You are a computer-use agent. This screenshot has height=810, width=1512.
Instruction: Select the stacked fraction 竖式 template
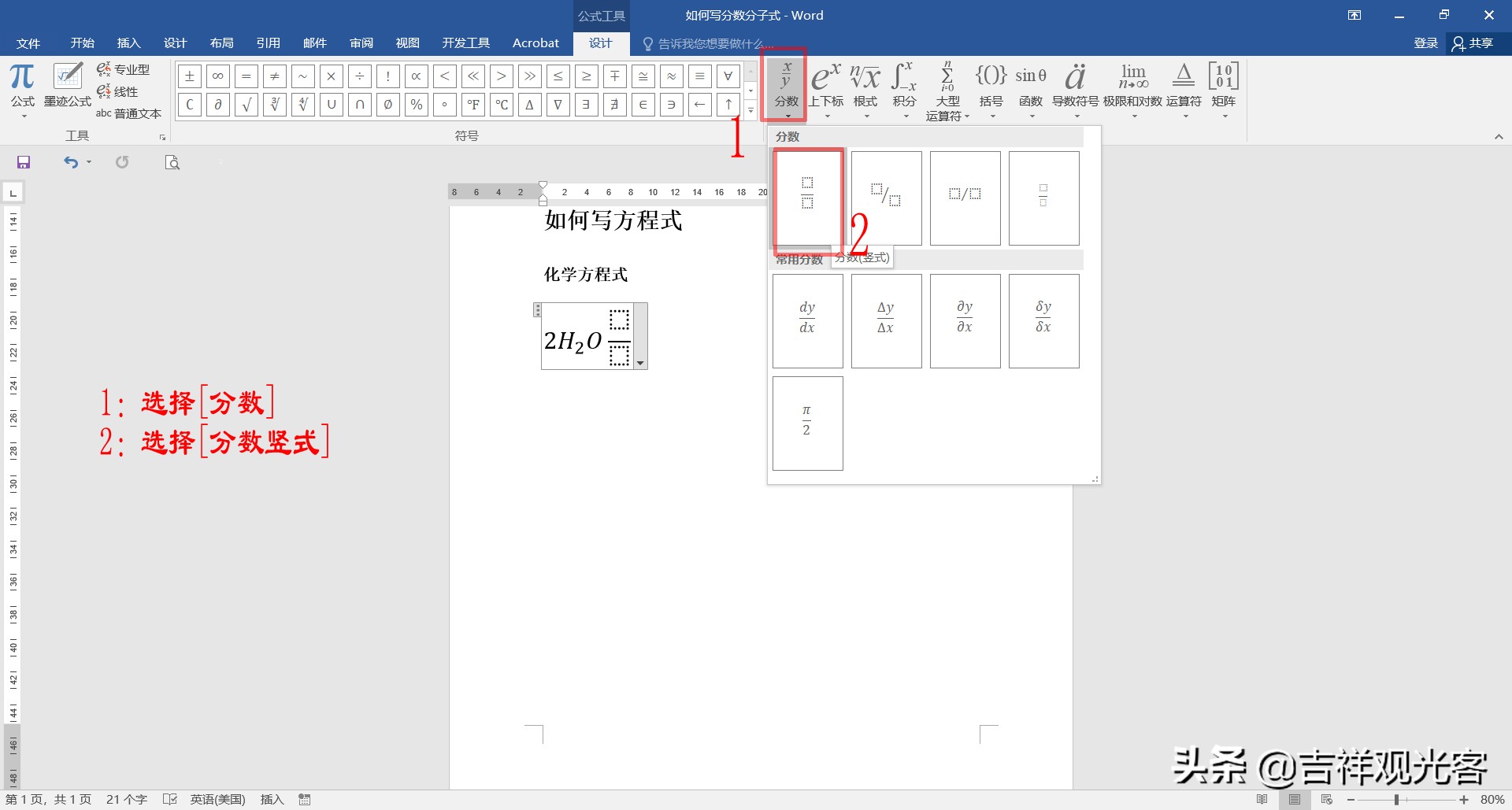click(x=807, y=198)
